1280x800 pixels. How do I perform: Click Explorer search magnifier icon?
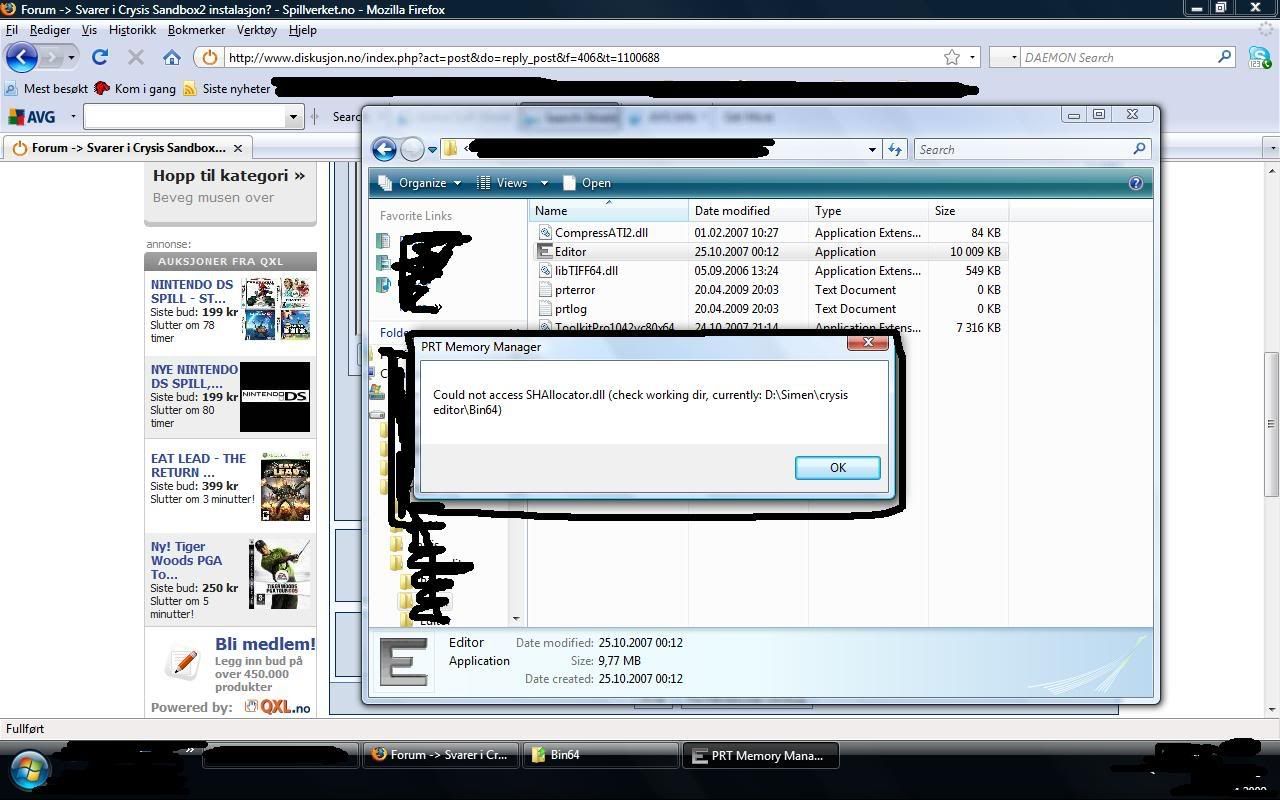click(x=1138, y=149)
